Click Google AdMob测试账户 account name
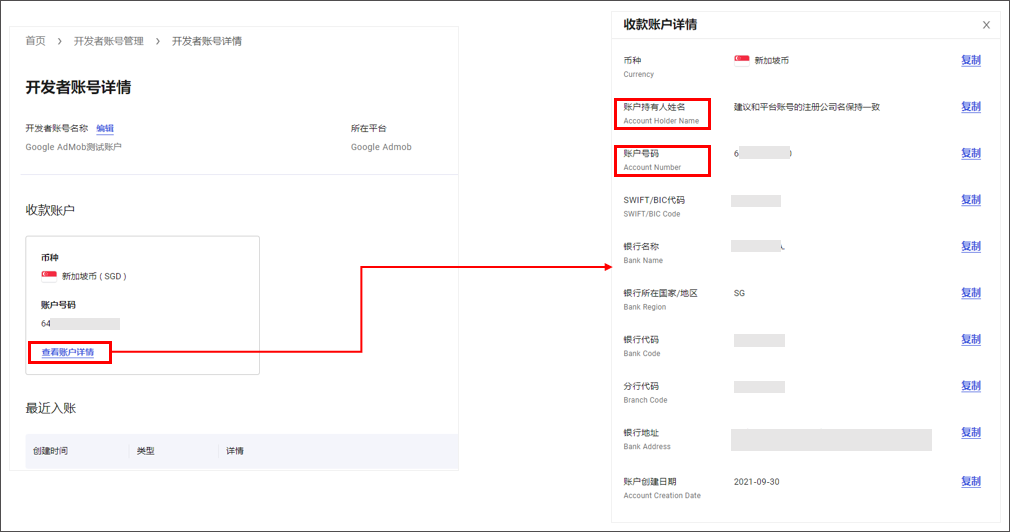 (x=73, y=147)
